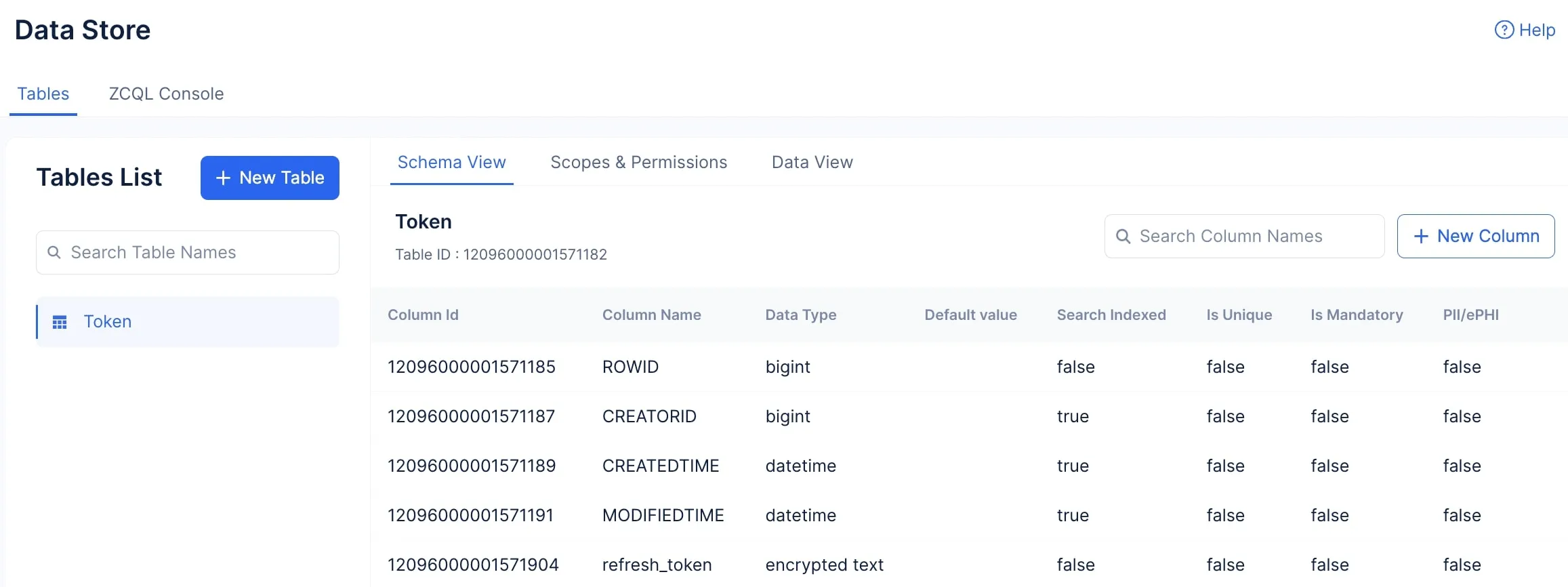Click magnifier icon in table search box
Viewport: 1568px width, 587px height.
point(54,252)
